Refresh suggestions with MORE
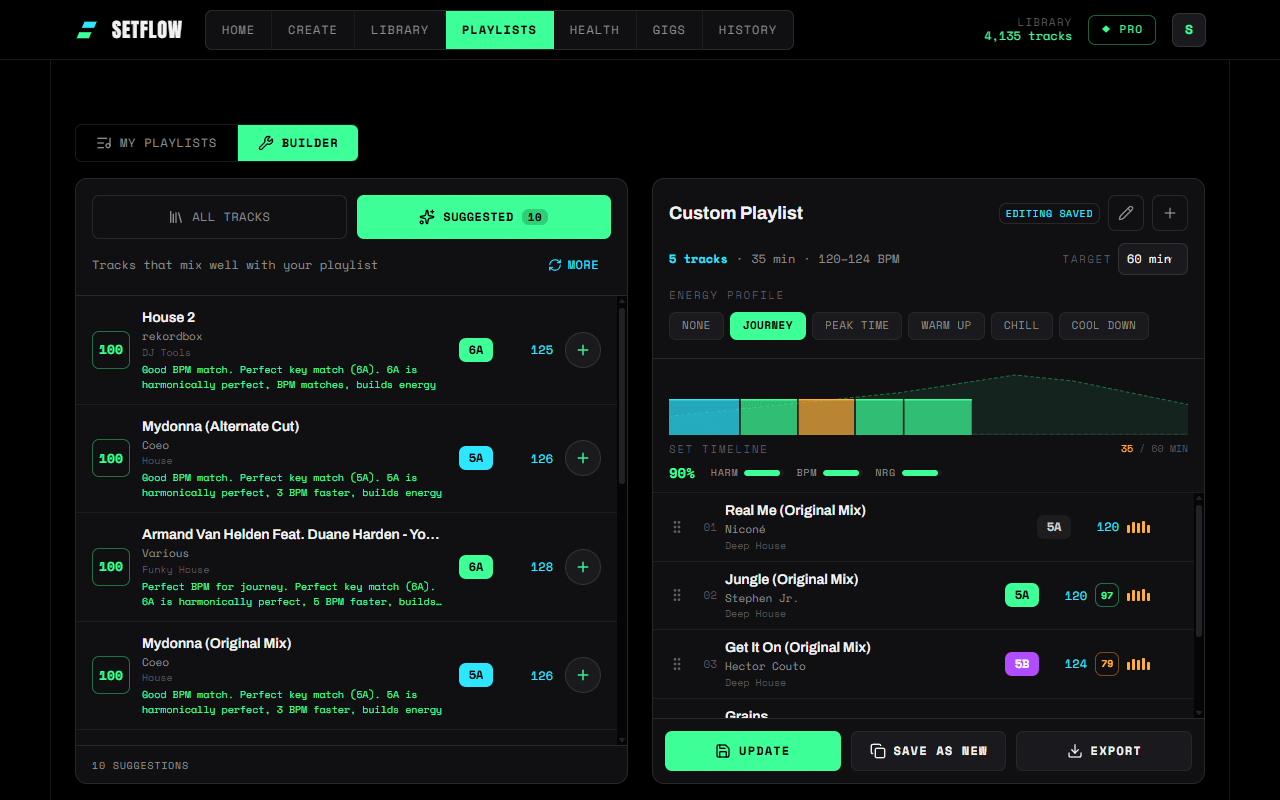The width and height of the screenshot is (1280, 800). click(574, 265)
